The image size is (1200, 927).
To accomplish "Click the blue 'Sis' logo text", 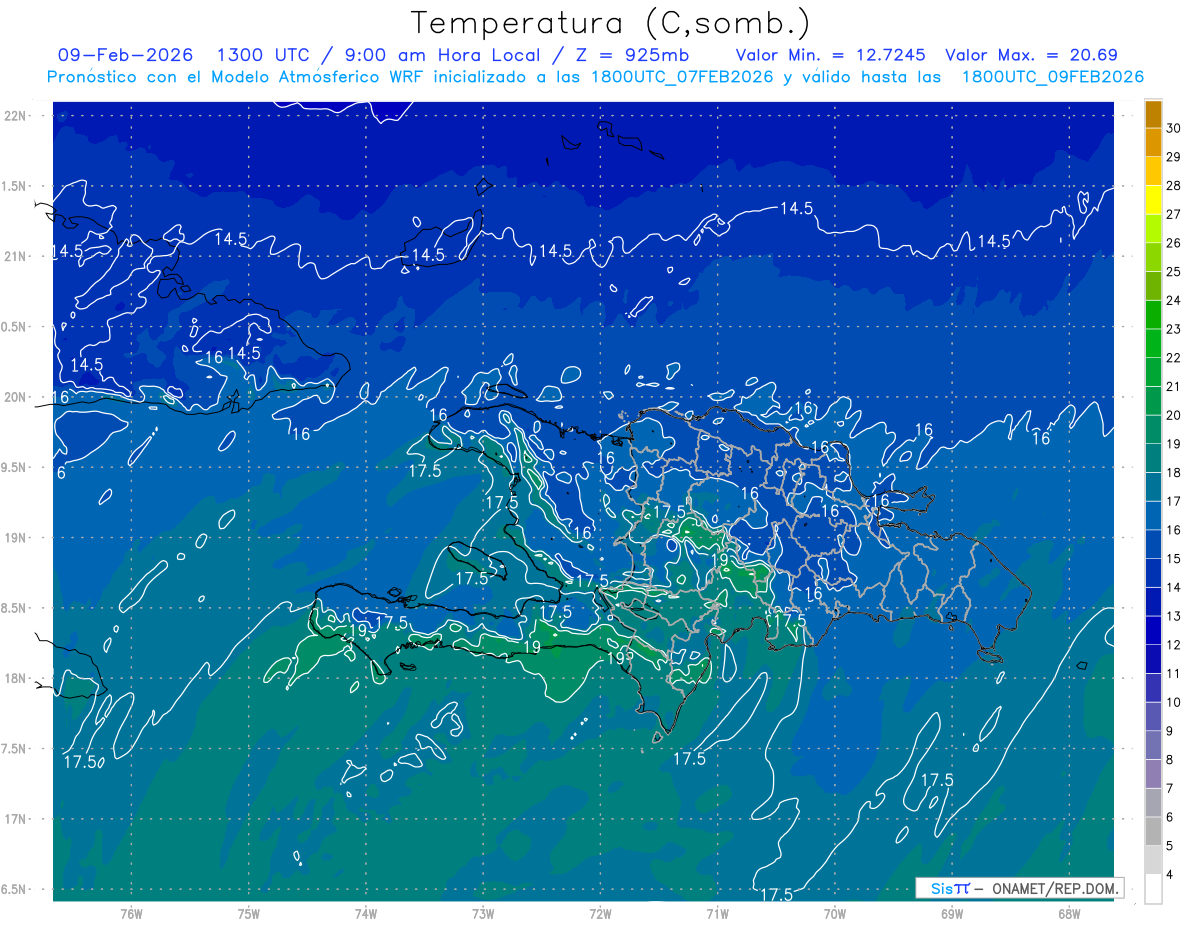I will pyautogui.click(x=941, y=888).
